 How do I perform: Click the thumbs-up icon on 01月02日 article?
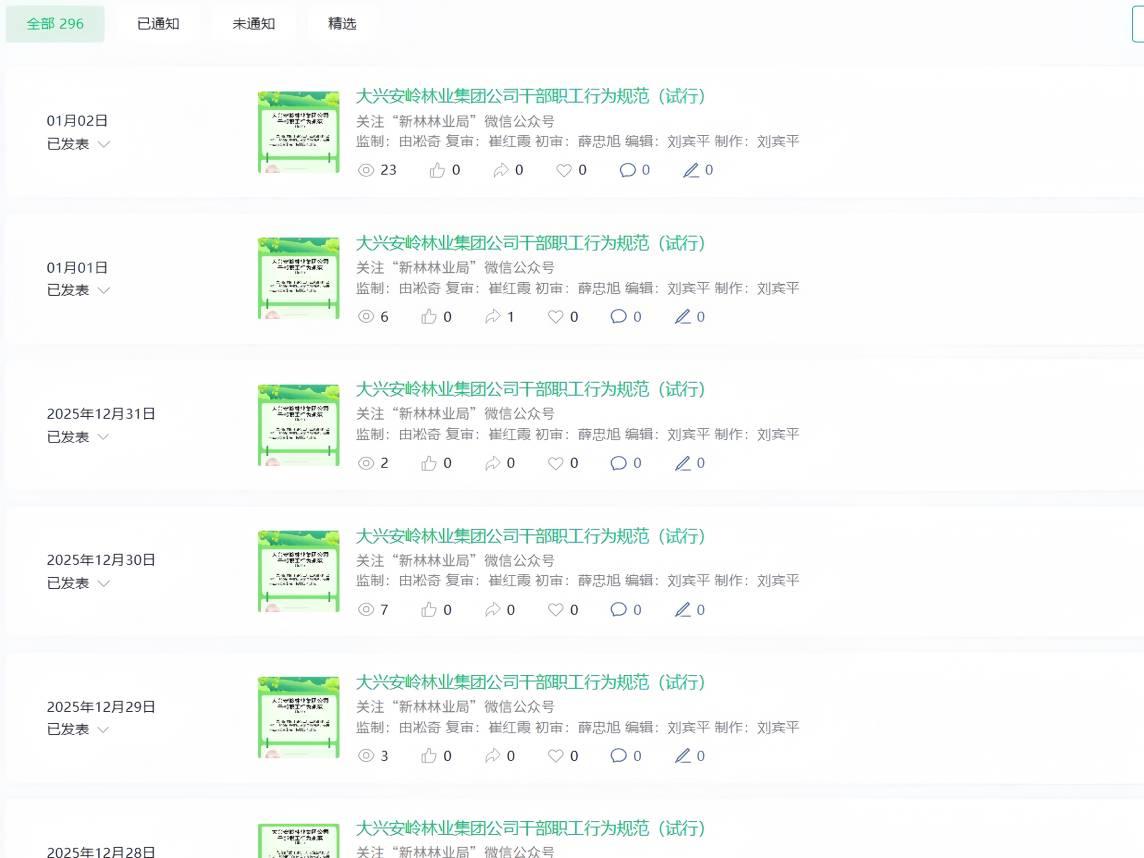click(x=437, y=170)
